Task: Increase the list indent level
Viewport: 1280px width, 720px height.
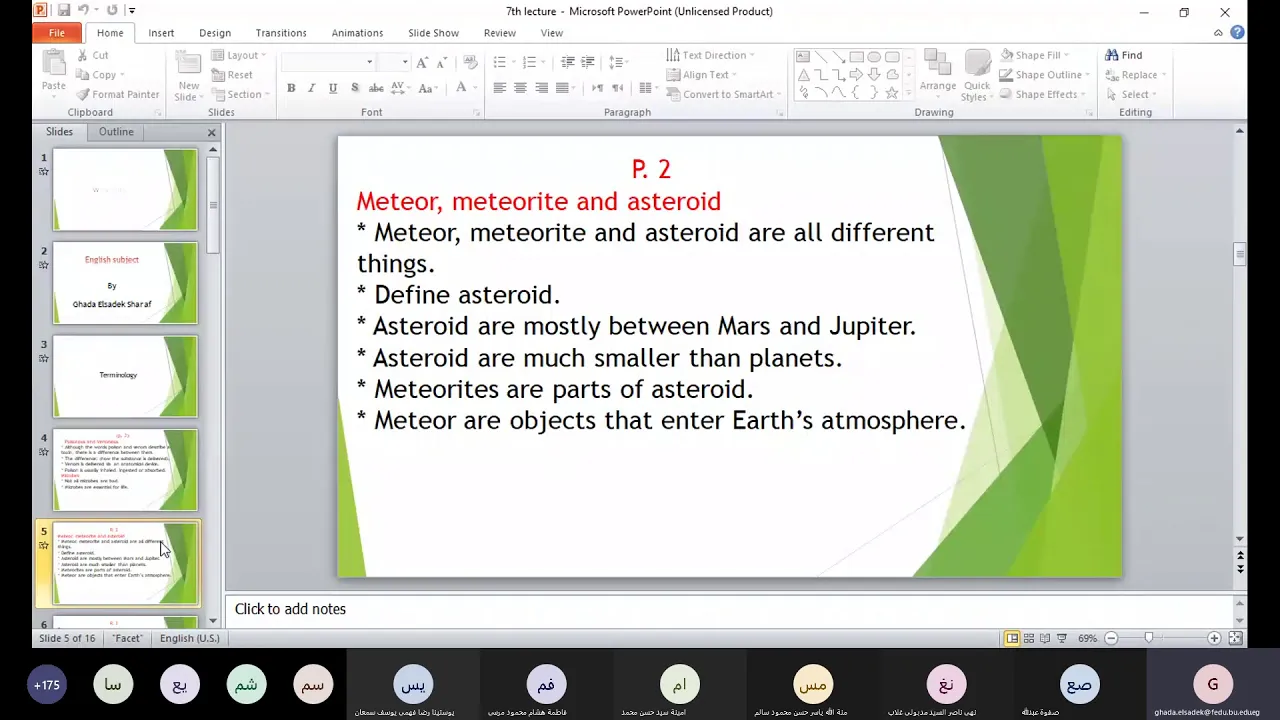Action: (x=588, y=62)
